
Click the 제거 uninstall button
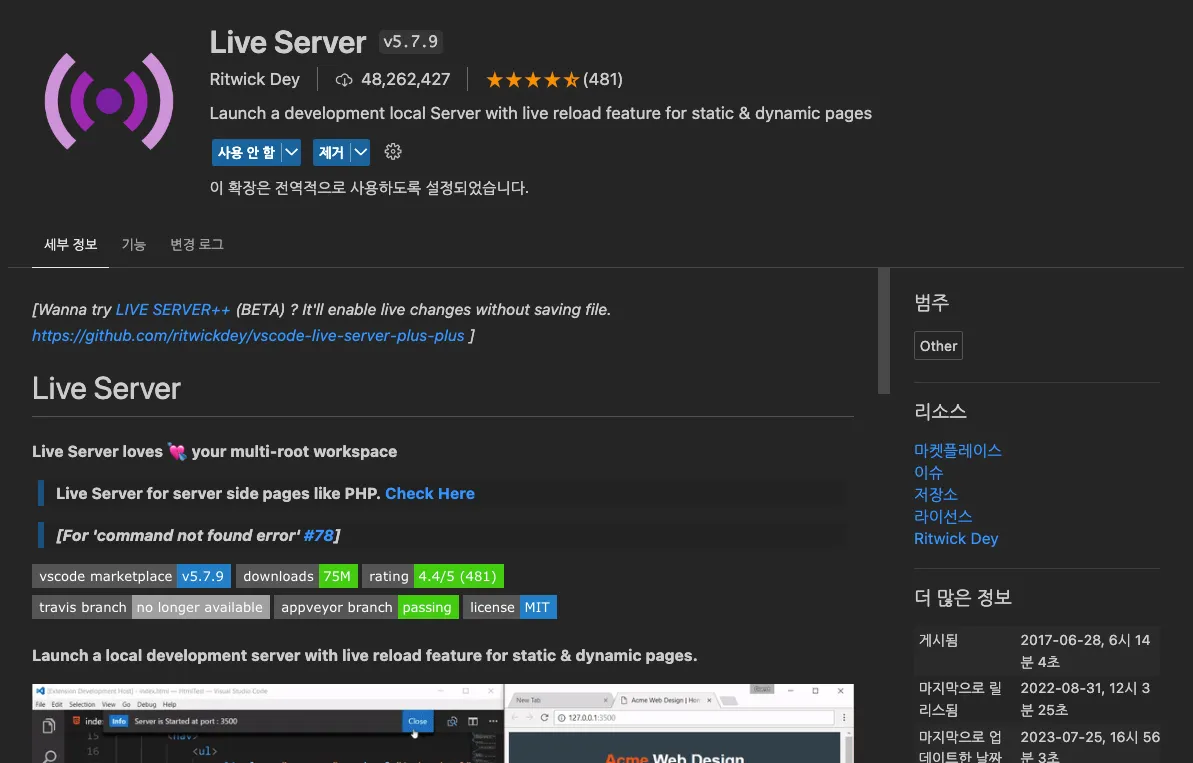point(331,152)
